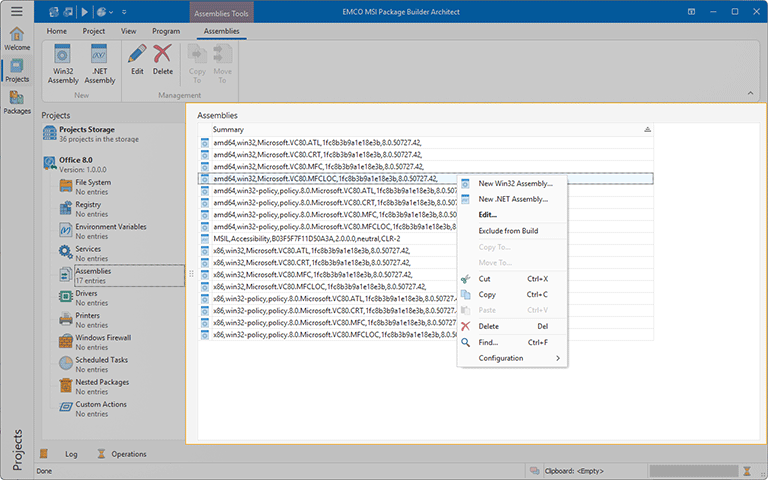The image size is (768, 480).
Task: Click the Summary column sort arrow
Action: pyautogui.click(x=647, y=130)
